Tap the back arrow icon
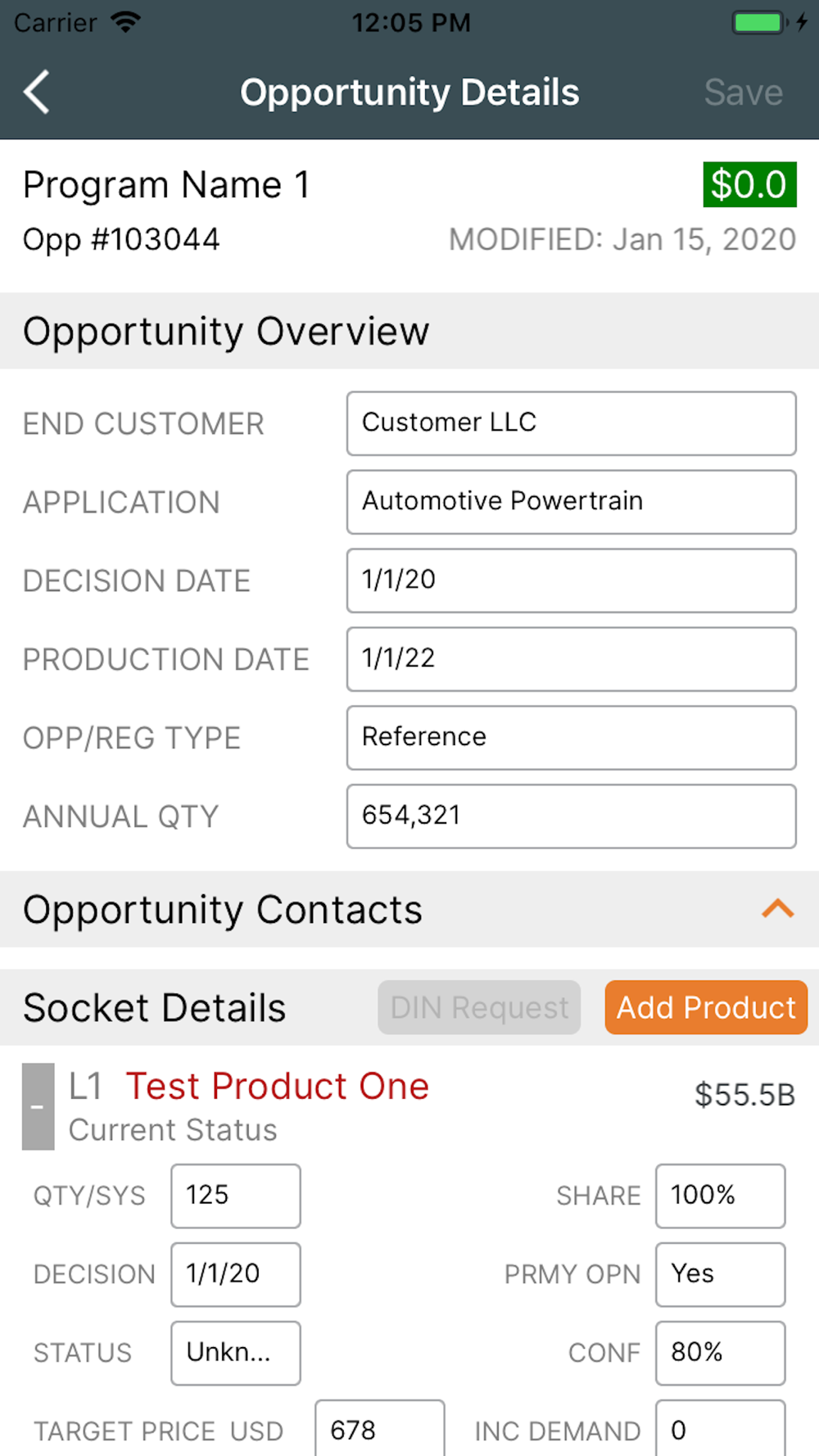 37,92
